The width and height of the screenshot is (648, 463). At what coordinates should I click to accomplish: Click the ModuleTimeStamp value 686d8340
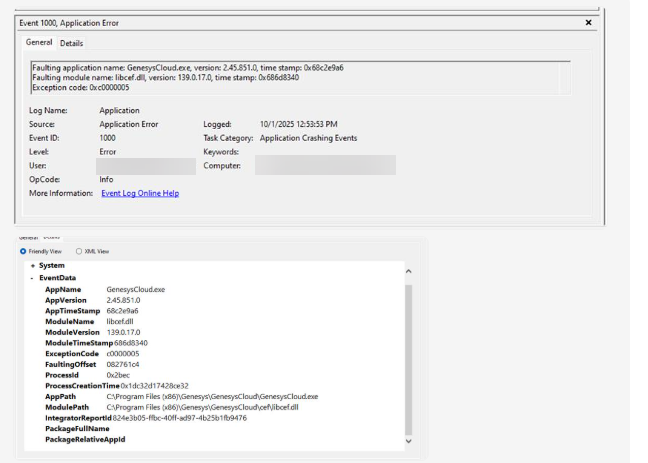tap(131, 343)
